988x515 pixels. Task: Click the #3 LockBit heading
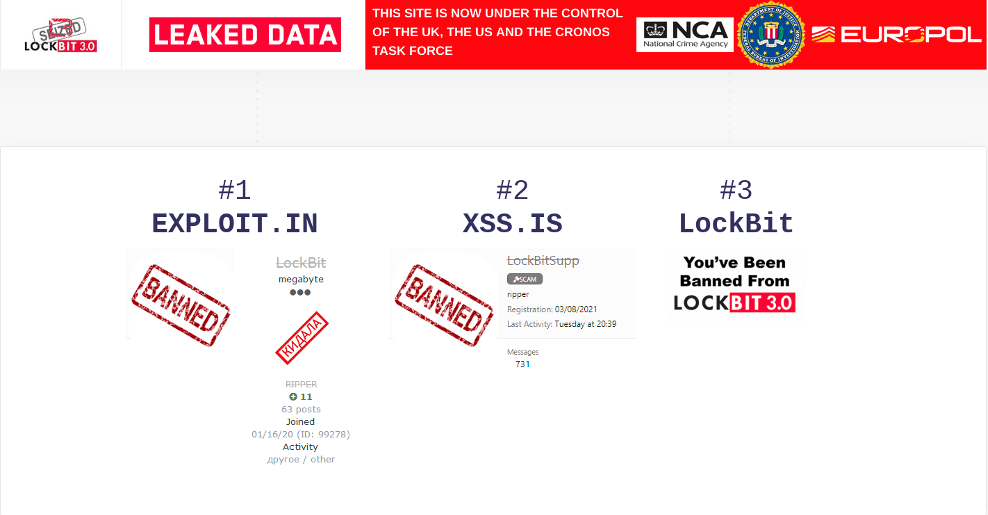point(736,207)
